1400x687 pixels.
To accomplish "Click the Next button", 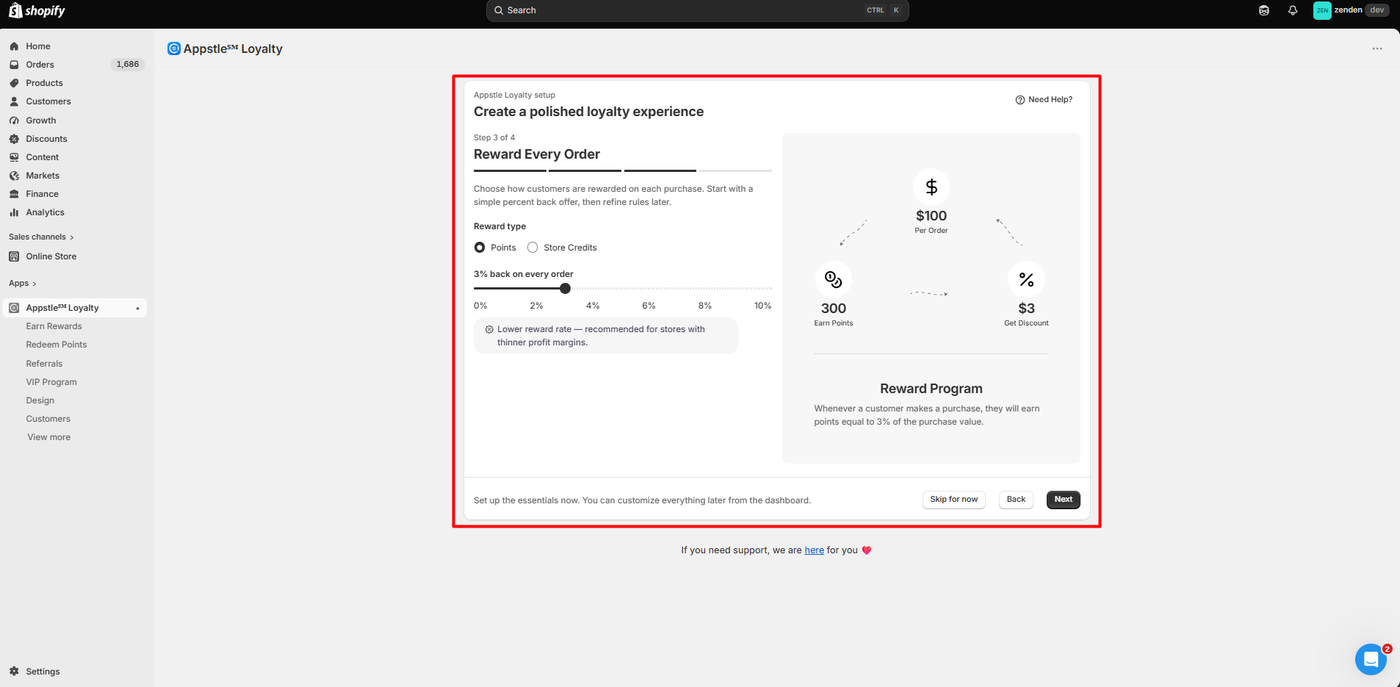I will point(1063,499).
